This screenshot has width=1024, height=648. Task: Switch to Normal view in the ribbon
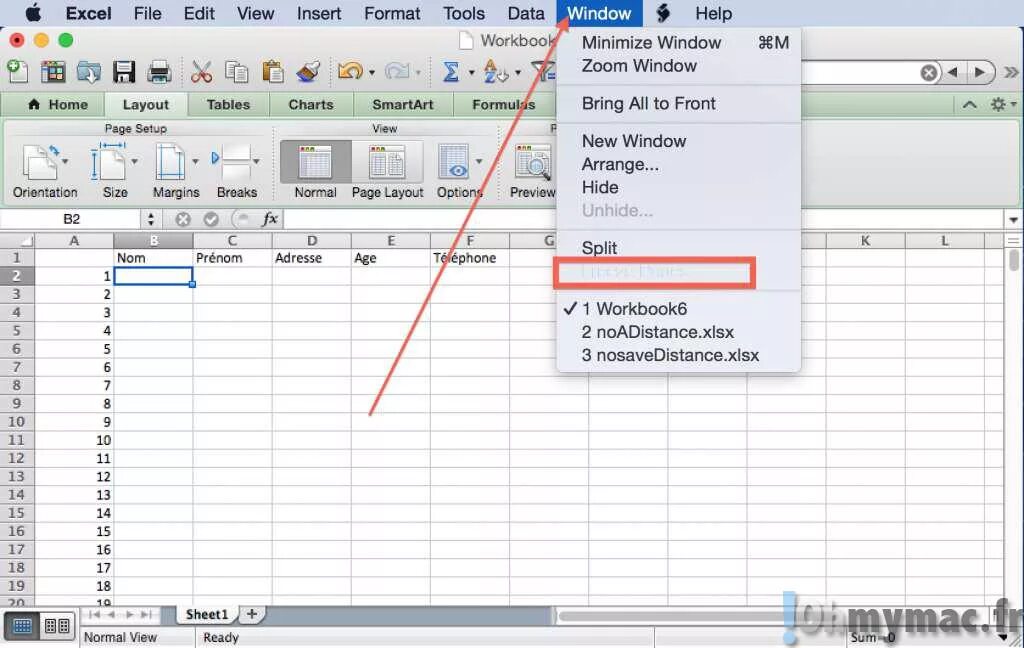coord(315,171)
